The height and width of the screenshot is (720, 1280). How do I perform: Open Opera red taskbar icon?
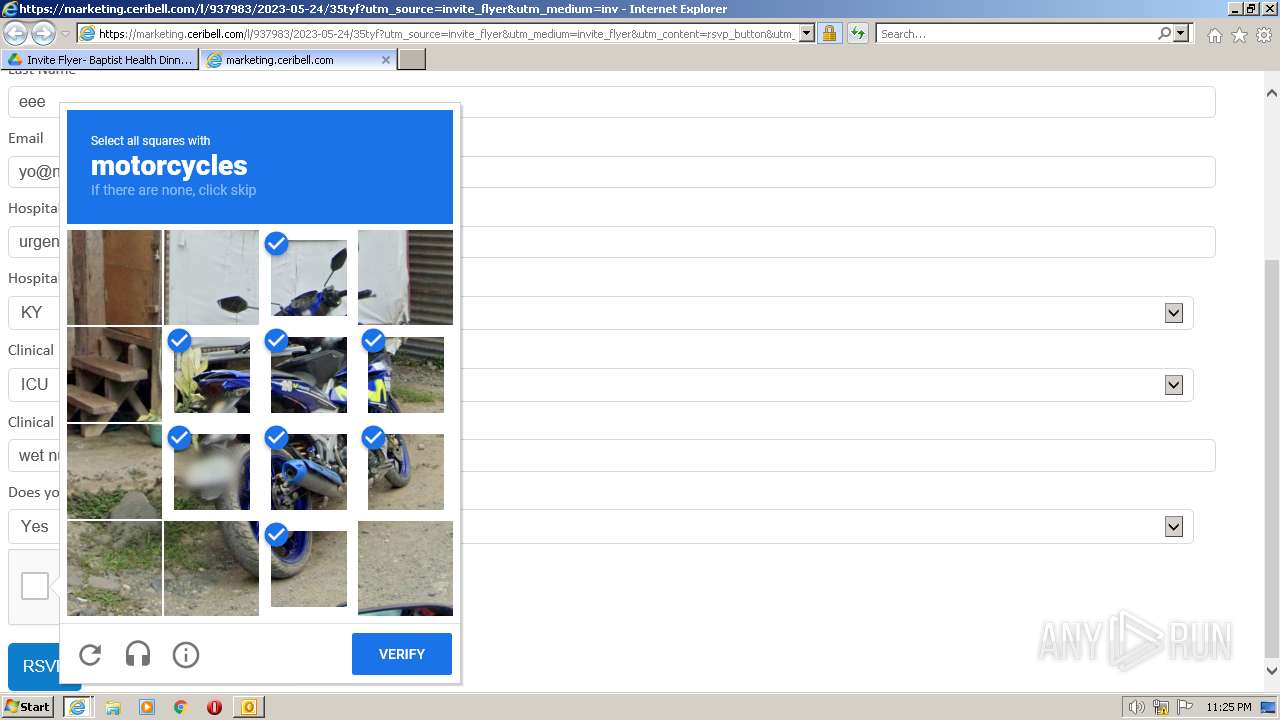tap(214, 707)
